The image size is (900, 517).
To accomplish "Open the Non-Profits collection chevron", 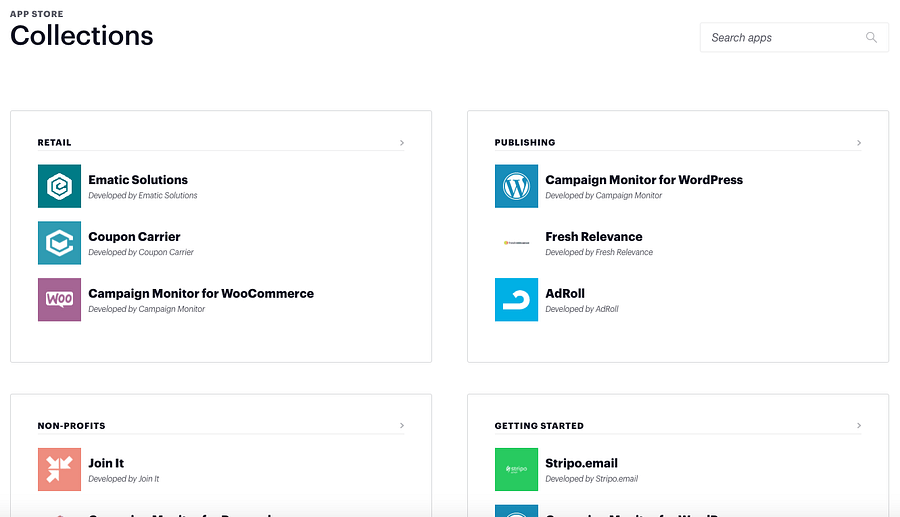I will [402, 425].
